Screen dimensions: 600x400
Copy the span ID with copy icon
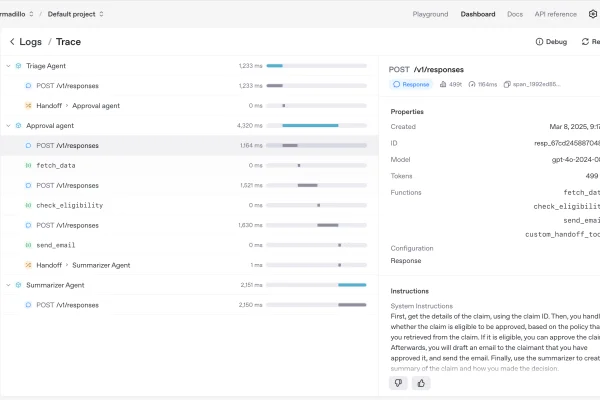point(507,84)
